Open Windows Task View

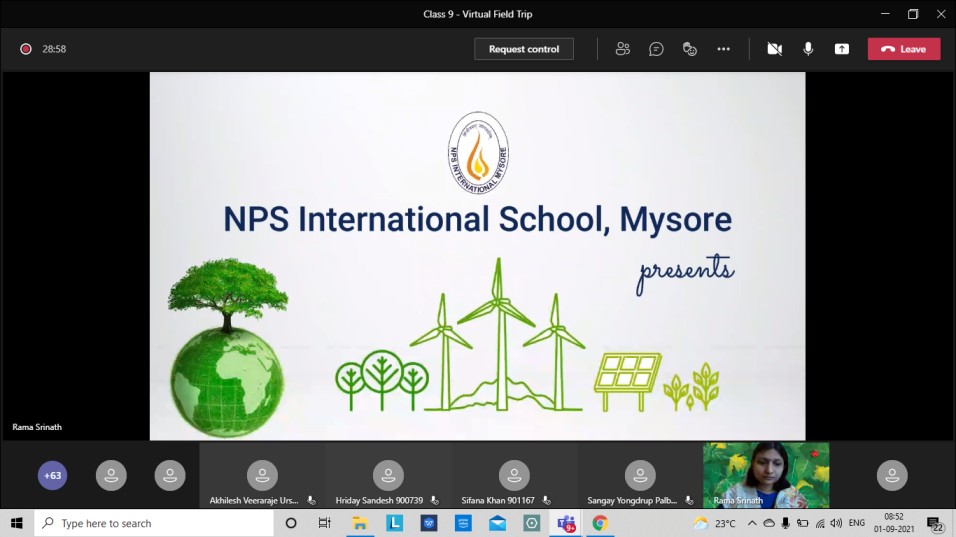point(324,523)
